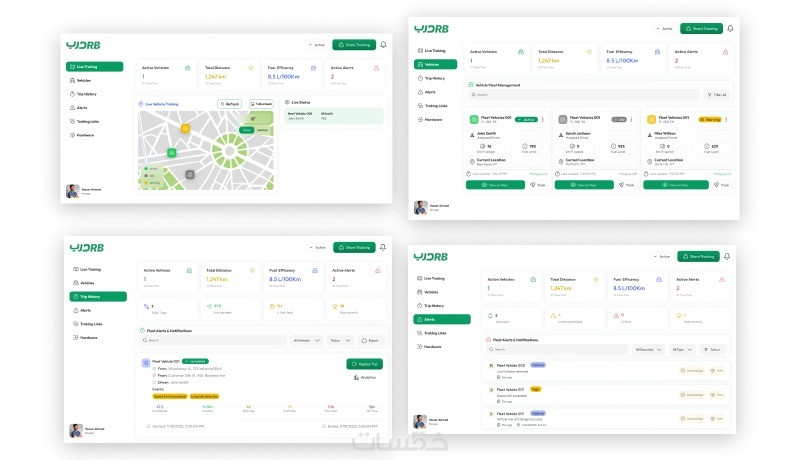View the first medium severity alert
The height and width of the screenshot is (460, 800).
tap(717, 371)
